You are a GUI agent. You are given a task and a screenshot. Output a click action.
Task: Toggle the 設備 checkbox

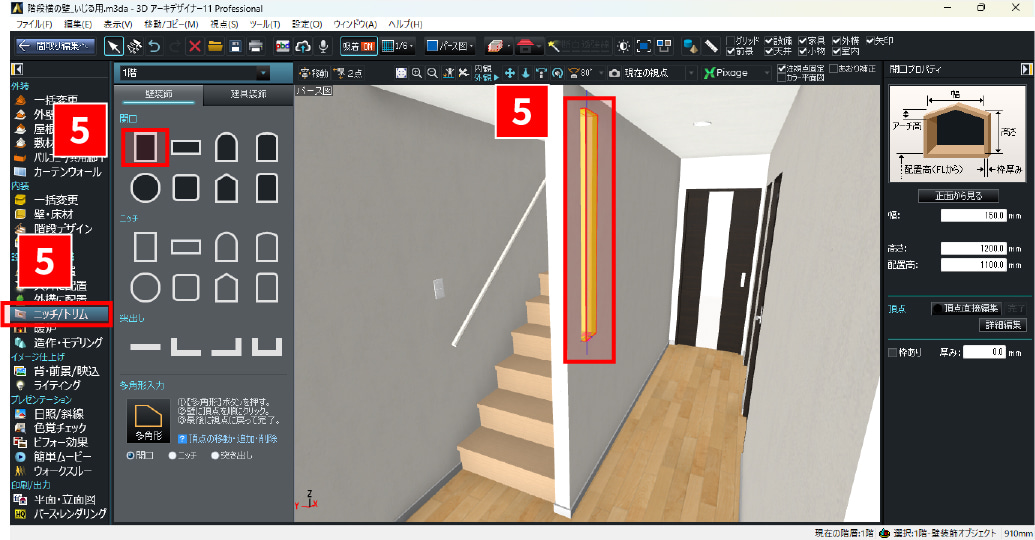(x=769, y=41)
